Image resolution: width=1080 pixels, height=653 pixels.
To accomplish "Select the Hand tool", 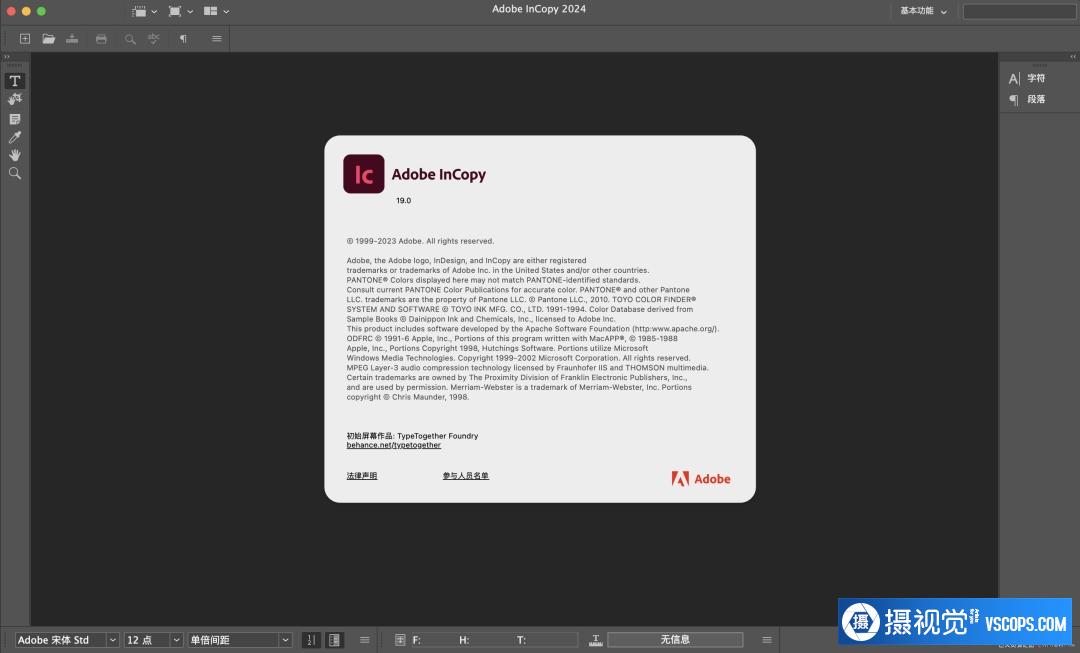I will click(x=14, y=155).
